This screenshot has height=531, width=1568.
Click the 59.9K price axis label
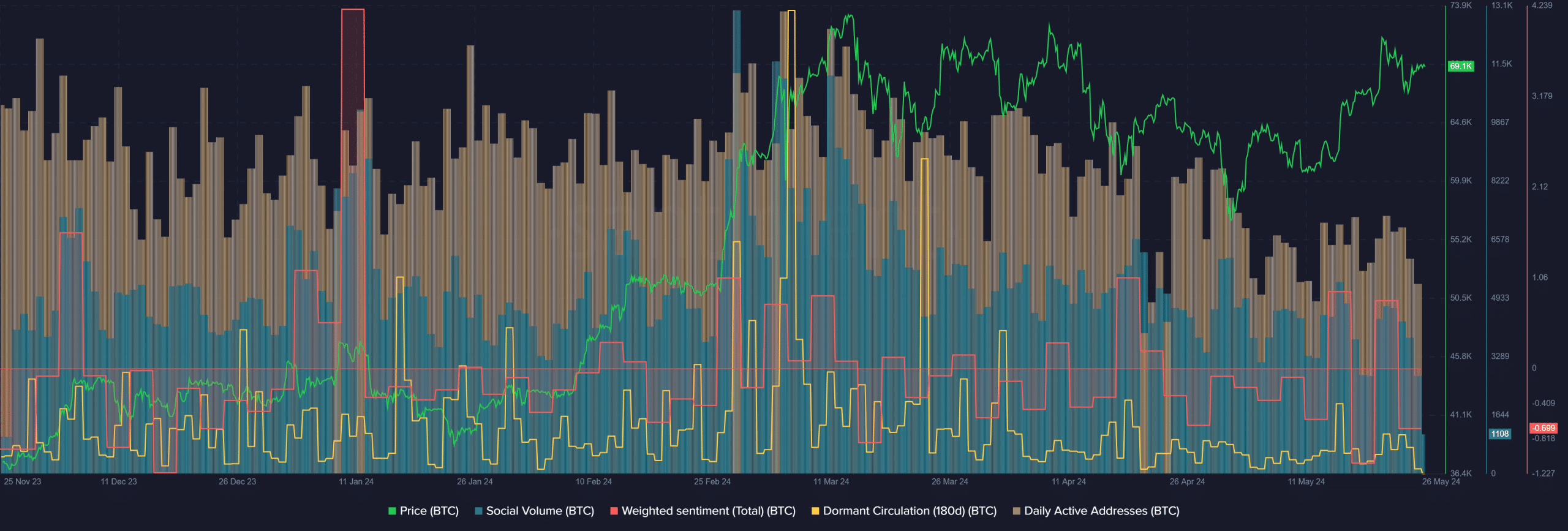coord(1461,181)
